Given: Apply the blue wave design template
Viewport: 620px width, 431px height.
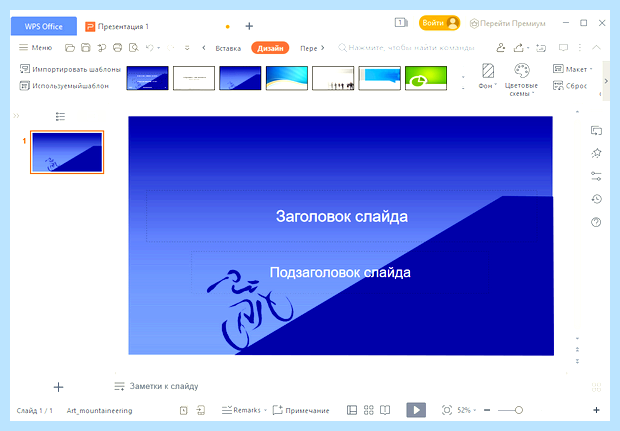Looking at the screenshot, I should tap(287, 78).
